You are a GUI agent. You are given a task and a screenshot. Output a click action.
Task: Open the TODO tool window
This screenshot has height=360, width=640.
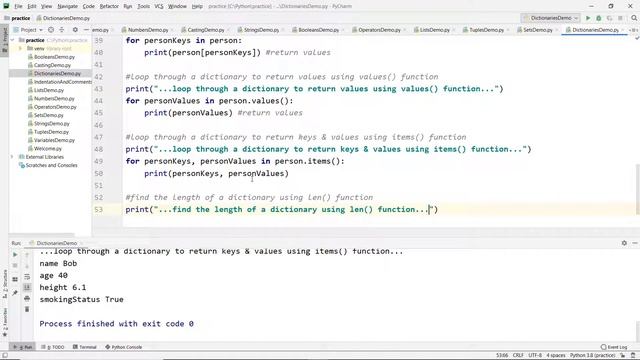53,347
